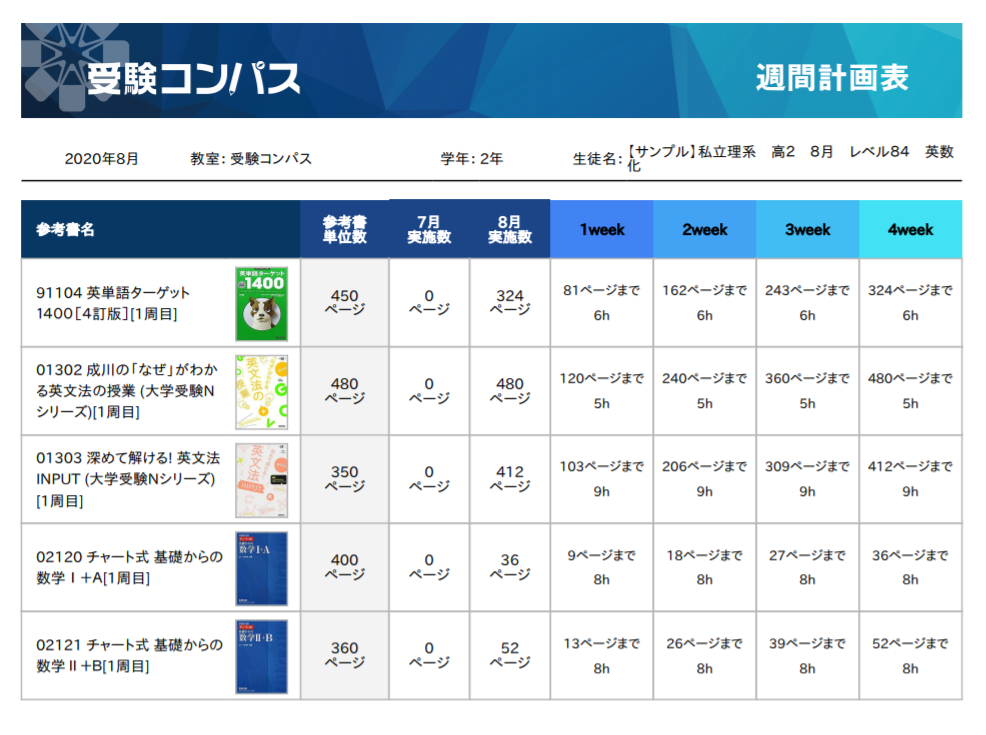Click the 2020年8月 date label
Image resolution: width=986 pixels, height=735 pixels.
[x=101, y=158]
